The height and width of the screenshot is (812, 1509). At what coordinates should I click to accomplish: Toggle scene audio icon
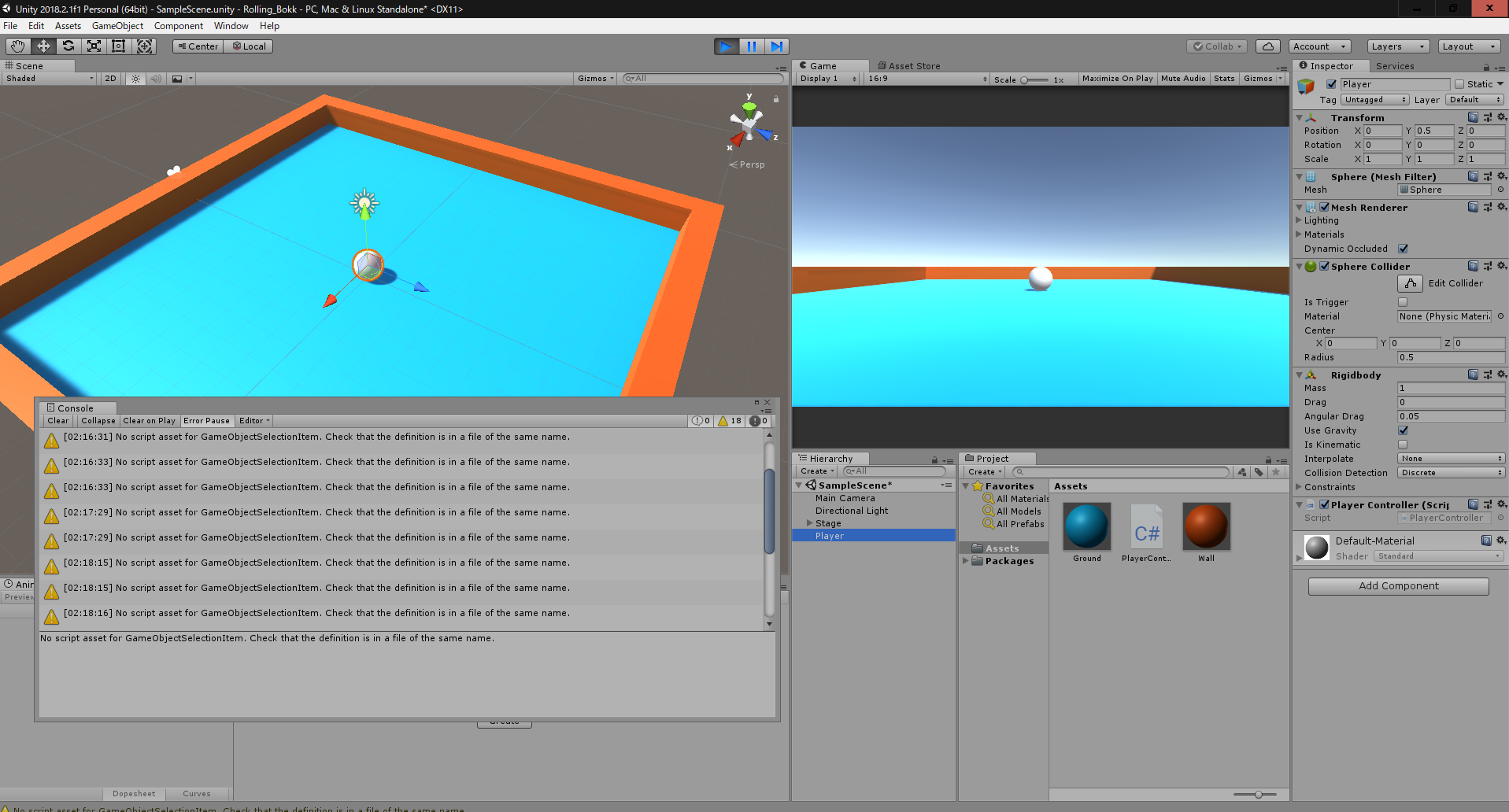pyautogui.click(x=156, y=79)
